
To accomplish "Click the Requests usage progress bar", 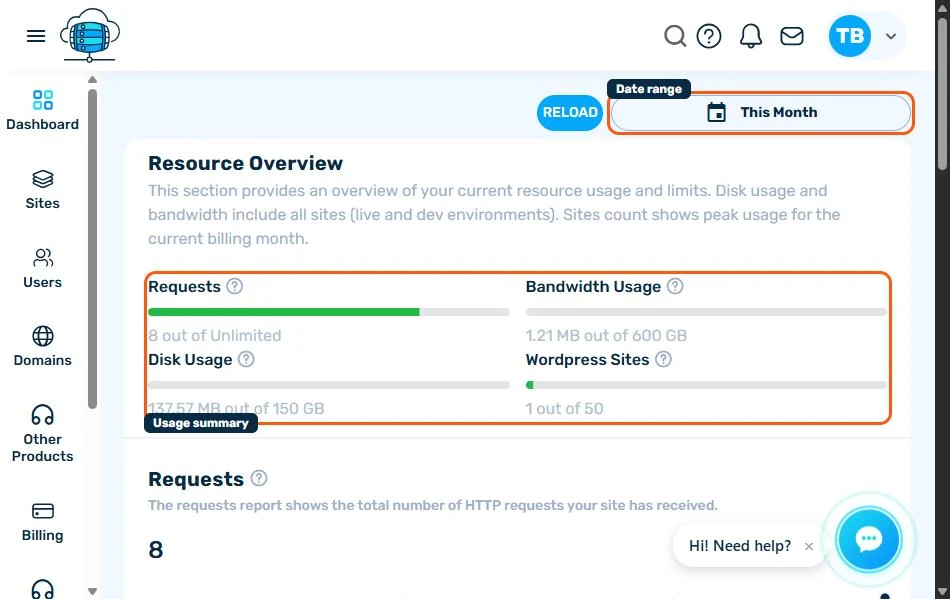I will point(328,312).
